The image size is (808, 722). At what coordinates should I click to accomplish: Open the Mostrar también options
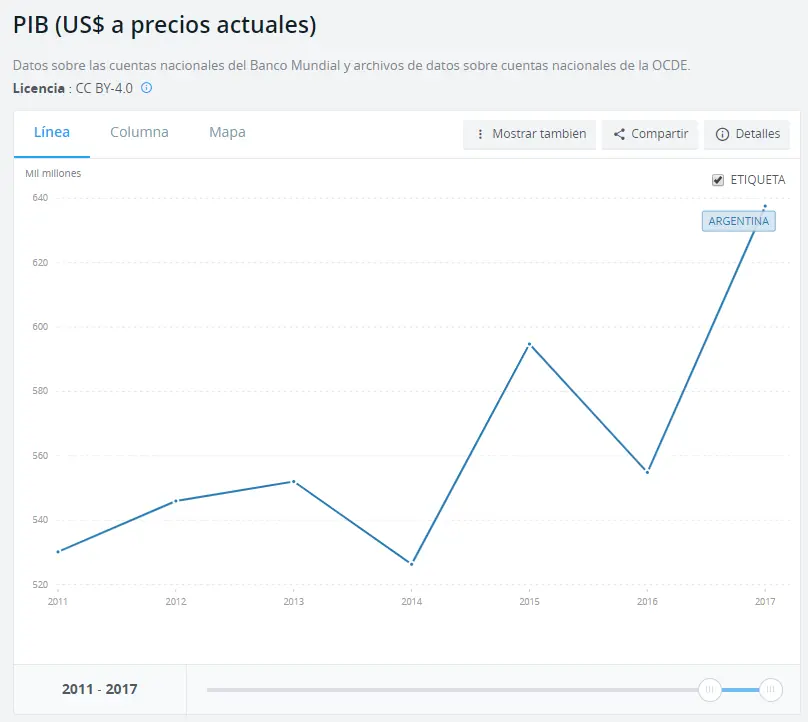pos(529,134)
